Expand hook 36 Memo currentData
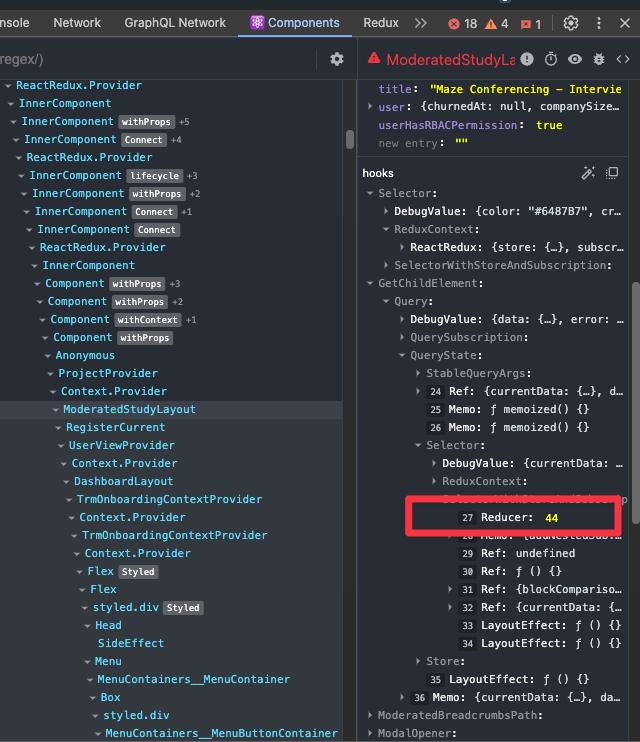Viewport: 640px width, 742px height. point(402,697)
